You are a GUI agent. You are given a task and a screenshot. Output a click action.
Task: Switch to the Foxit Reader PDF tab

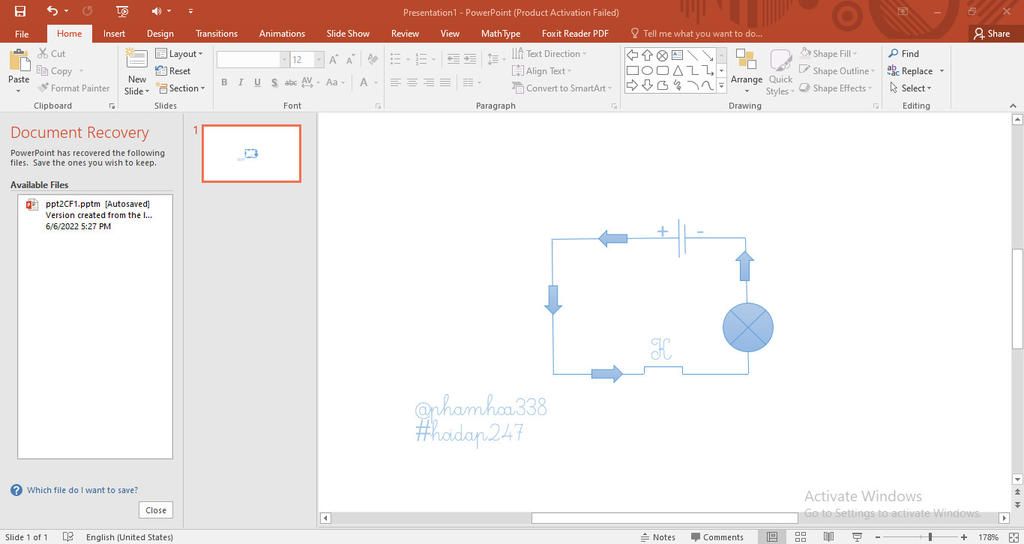(x=575, y=33)
